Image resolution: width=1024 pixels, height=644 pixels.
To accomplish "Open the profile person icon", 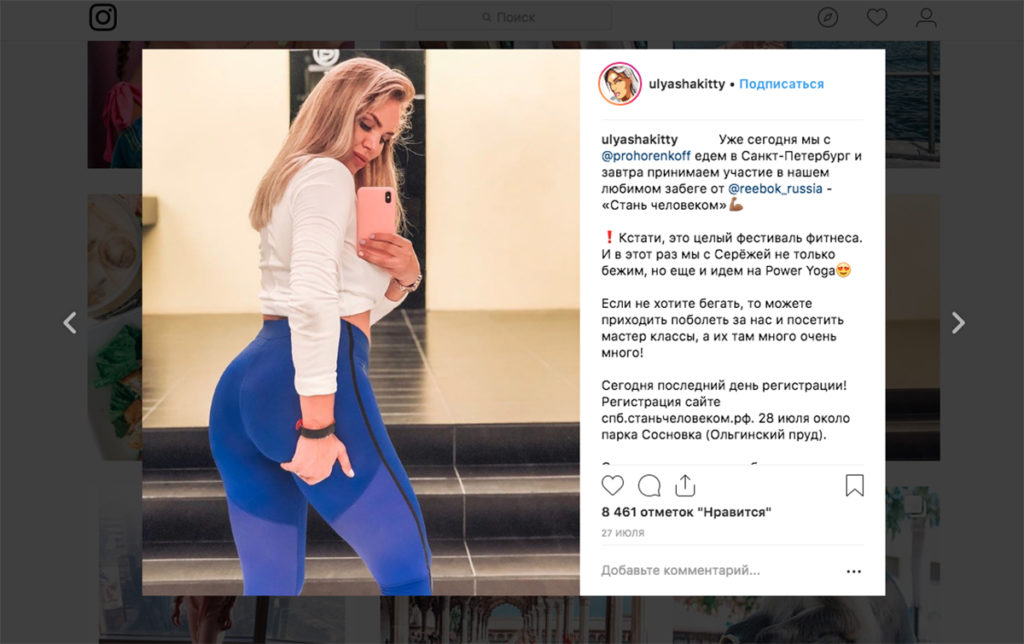I will pos(925,18).
